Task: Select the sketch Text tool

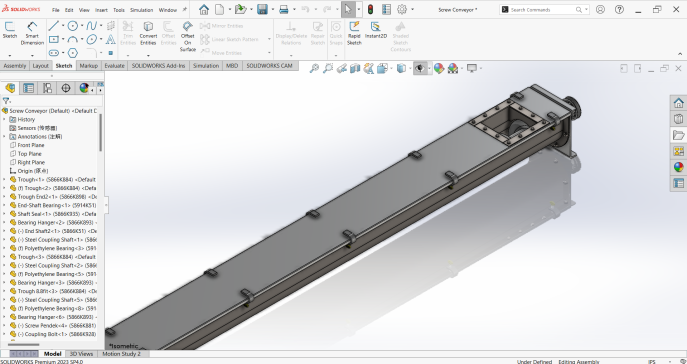Action: coord(111,39)
